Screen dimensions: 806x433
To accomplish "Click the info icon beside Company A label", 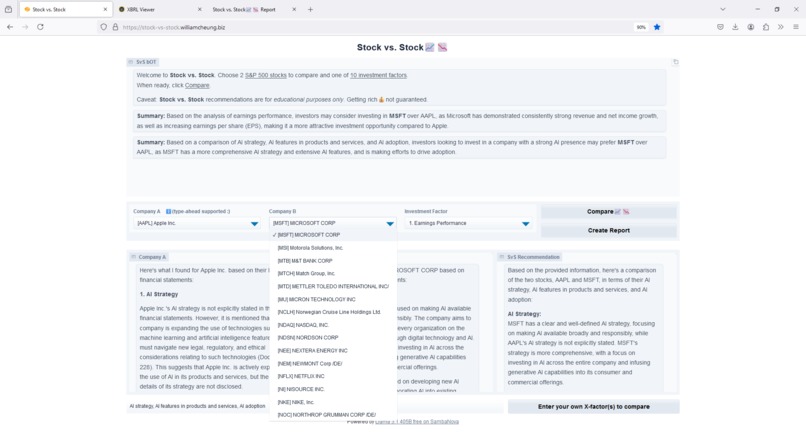I will point(168,211).
